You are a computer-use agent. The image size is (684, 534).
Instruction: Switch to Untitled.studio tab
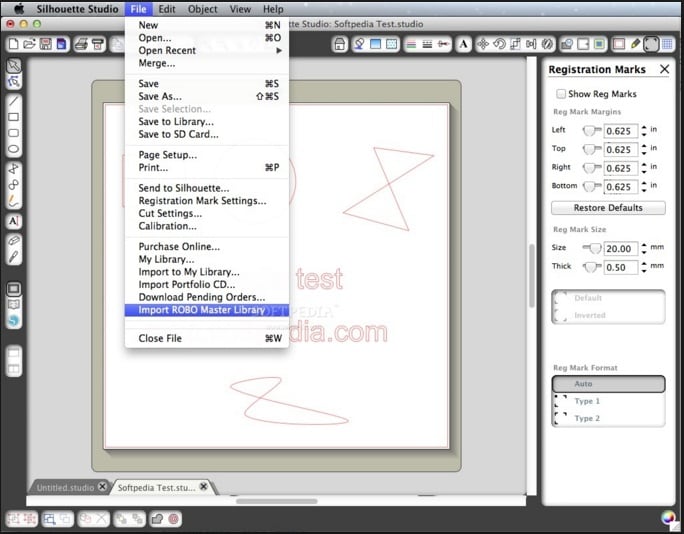coord(65,487)
